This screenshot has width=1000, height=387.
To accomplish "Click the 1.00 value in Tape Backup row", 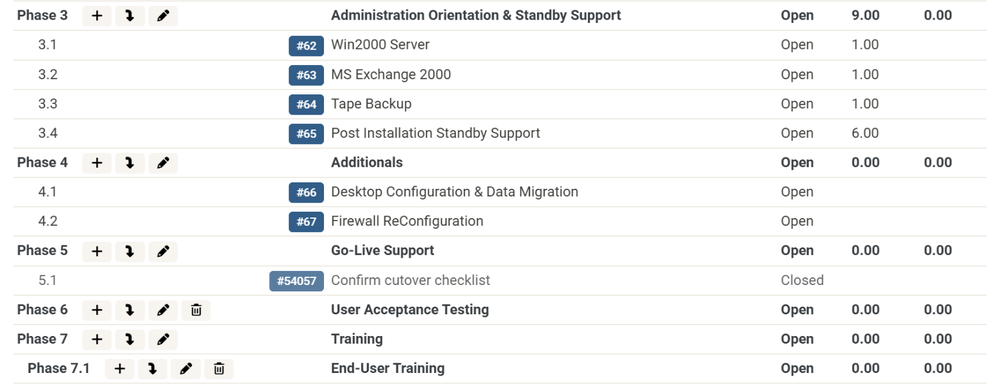I will (x=865, y=104).
